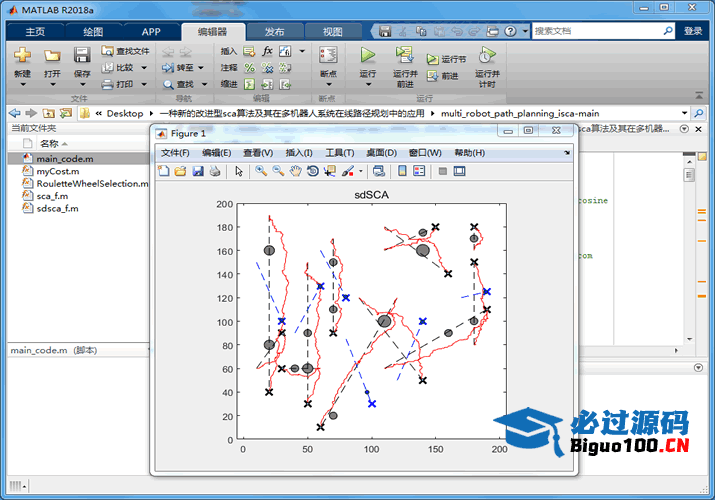
Task: Click the Find Files (查找文件) button
Action: (124, 51)
